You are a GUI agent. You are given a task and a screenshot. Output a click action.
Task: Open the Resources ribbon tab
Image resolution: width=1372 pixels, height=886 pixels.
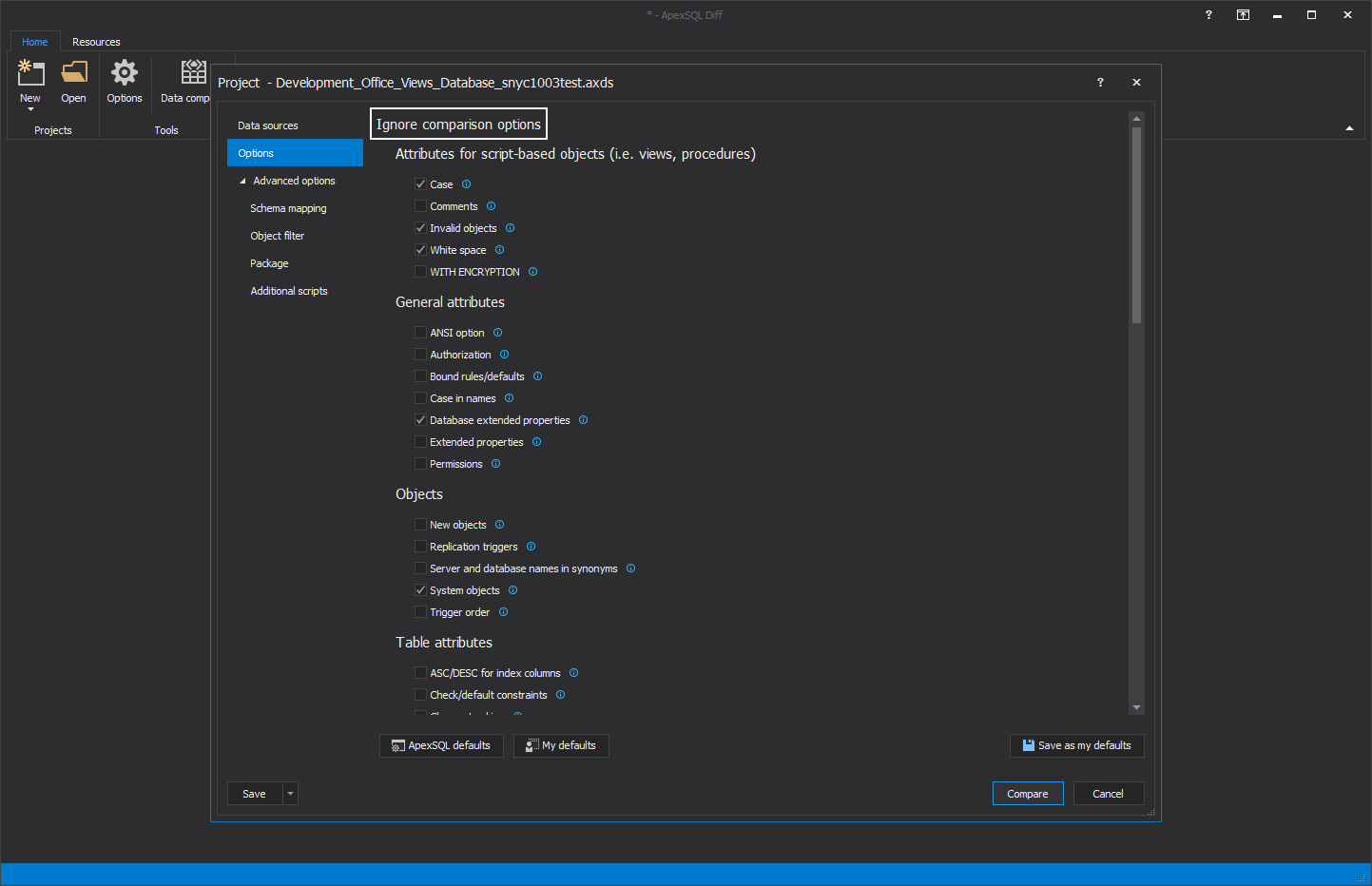(x=96, y=42)
